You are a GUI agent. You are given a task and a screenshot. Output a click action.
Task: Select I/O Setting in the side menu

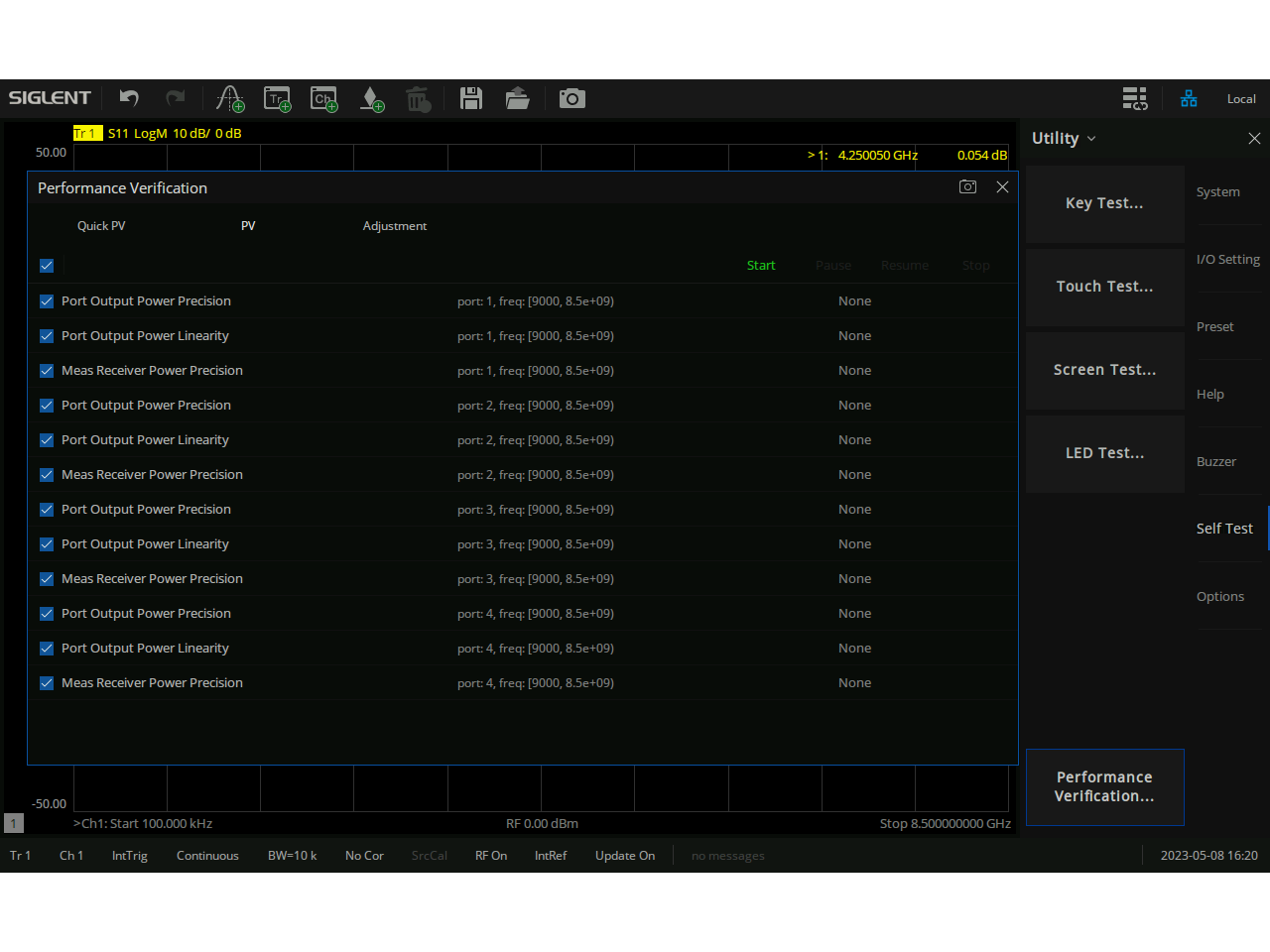pos(1227,260)
